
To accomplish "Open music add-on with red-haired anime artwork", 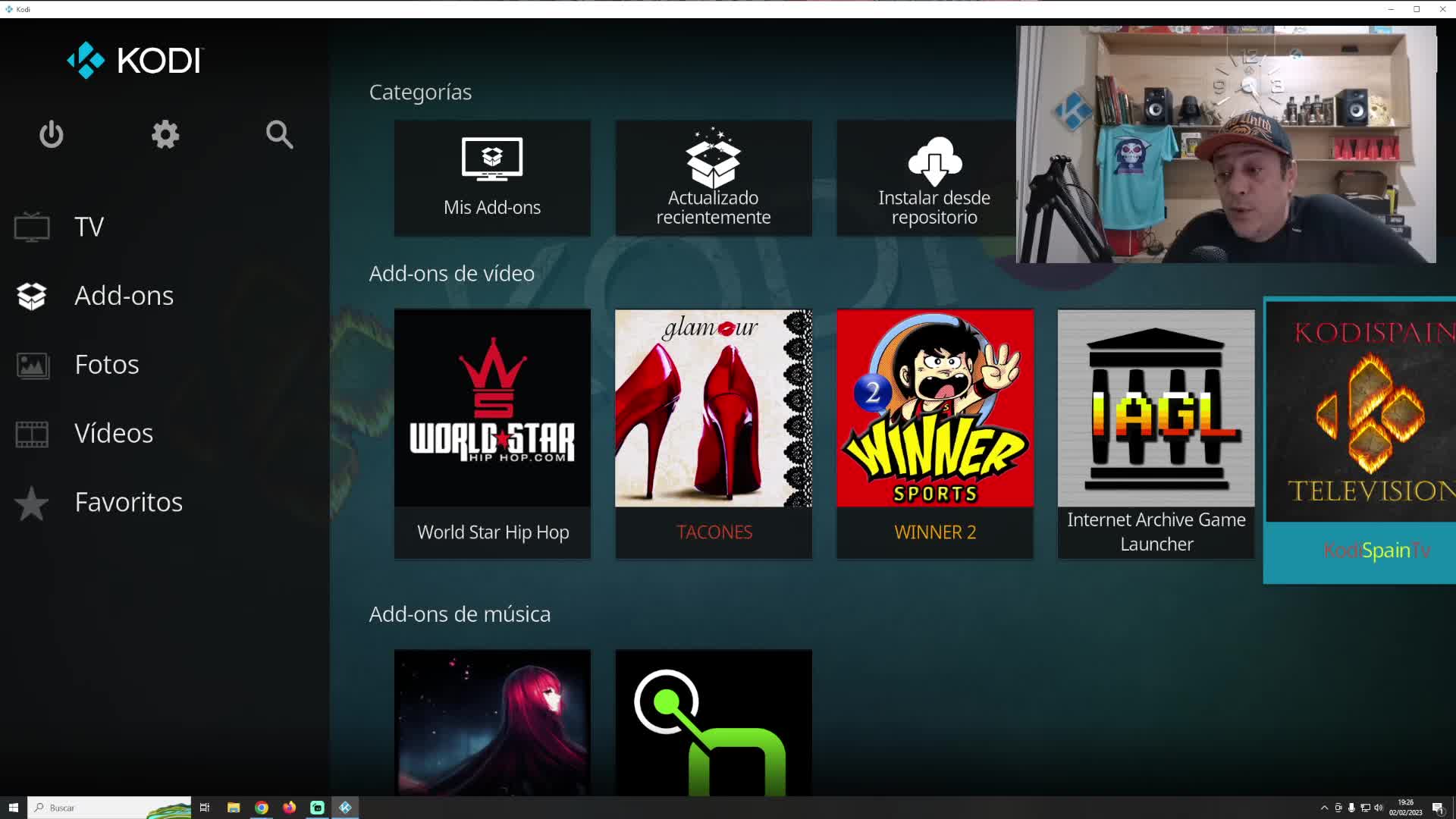I will click(x=492, y=722).
